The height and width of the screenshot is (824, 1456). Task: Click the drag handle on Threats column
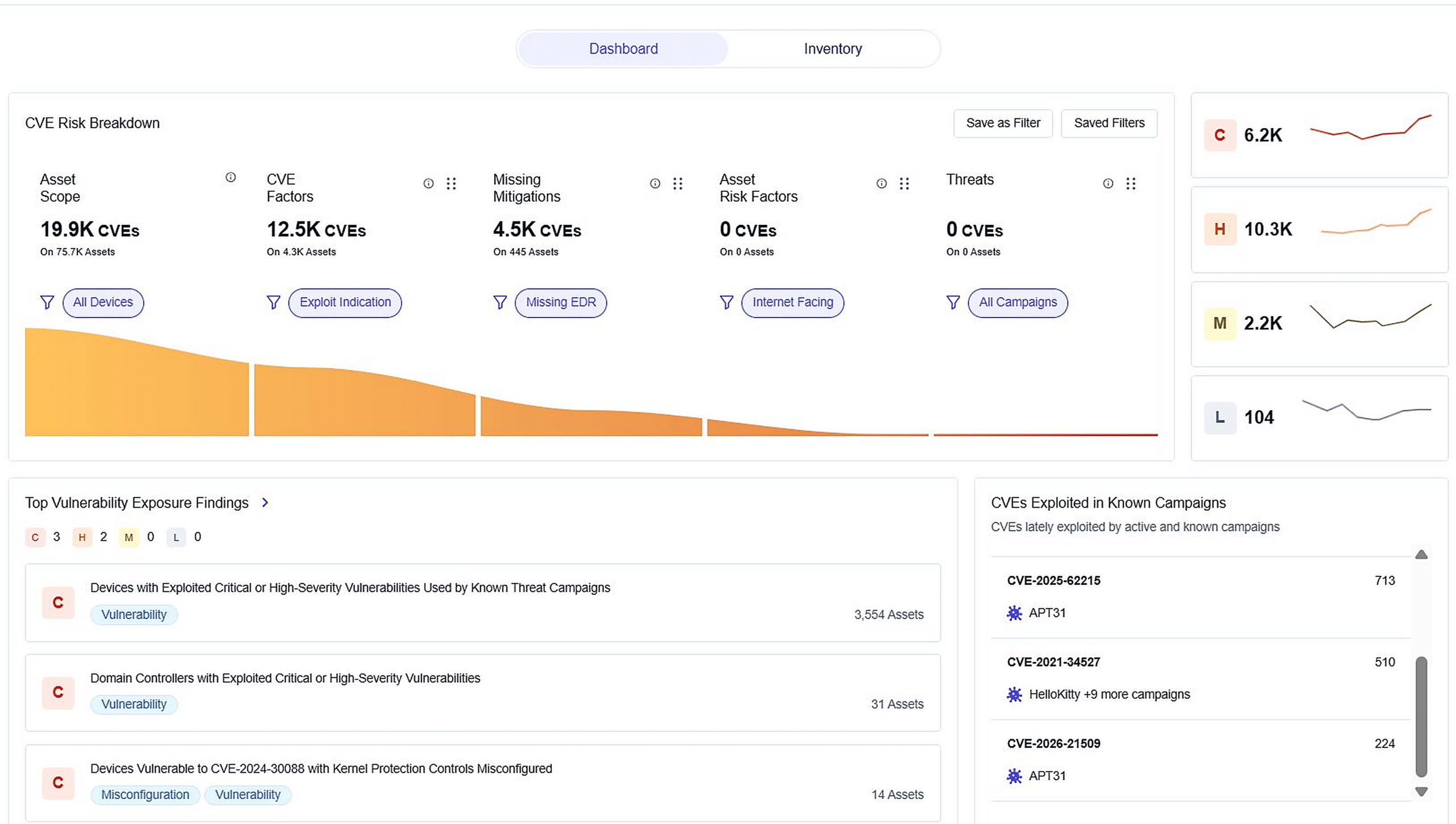(1131, 183)
